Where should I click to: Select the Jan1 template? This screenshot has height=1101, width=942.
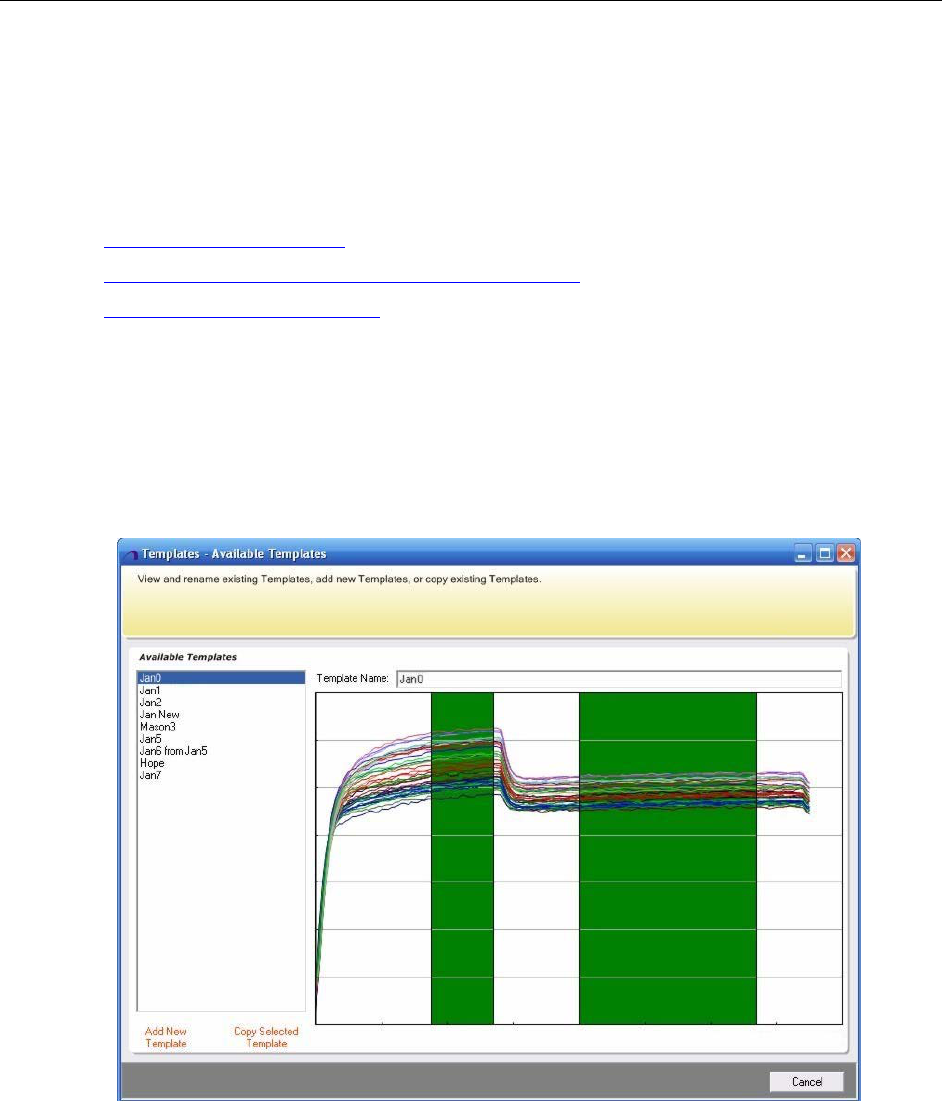coord(150,690)
